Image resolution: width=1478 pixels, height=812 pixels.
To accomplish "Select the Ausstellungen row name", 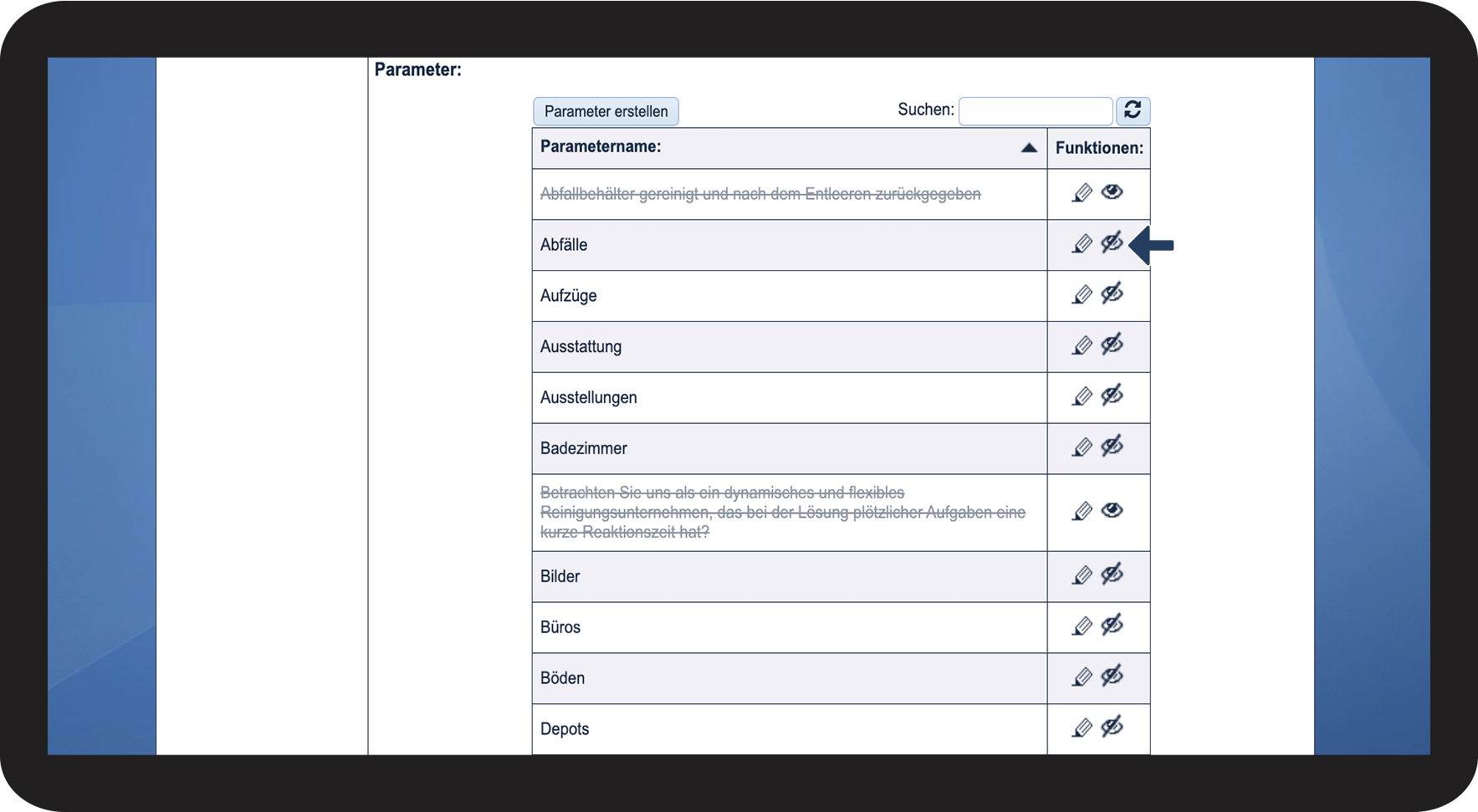I will (x=589, y=397).
